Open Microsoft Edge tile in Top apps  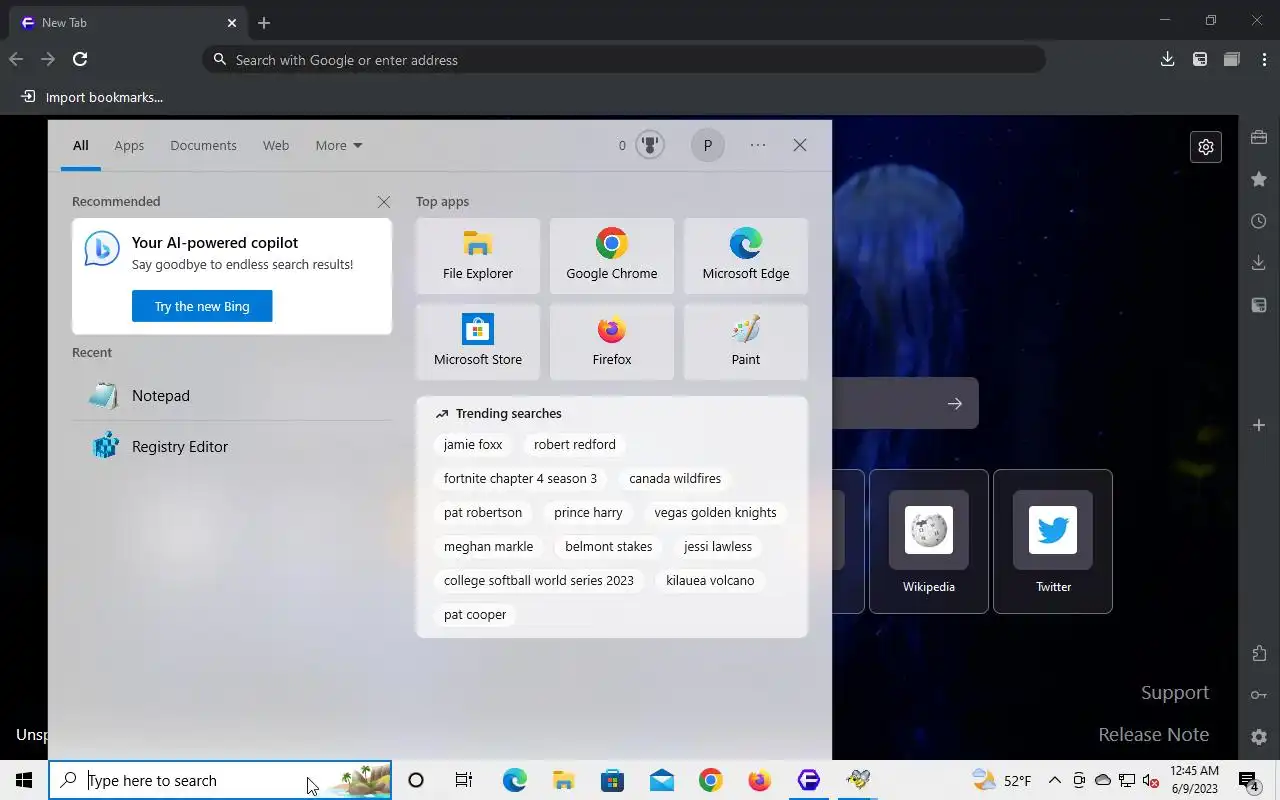coord(746,256)
